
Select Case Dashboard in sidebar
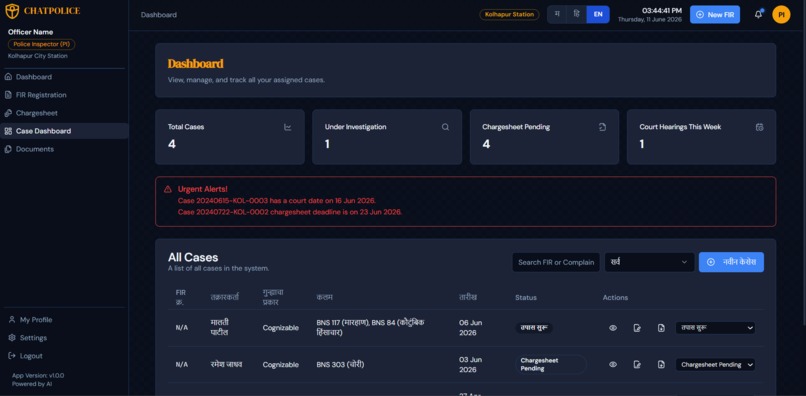coord(64,131)
